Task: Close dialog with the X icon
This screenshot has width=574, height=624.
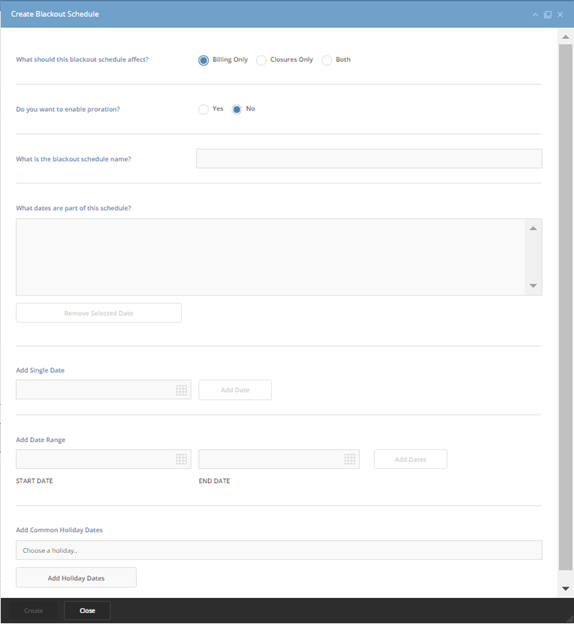Action: [x=560, y=15]
